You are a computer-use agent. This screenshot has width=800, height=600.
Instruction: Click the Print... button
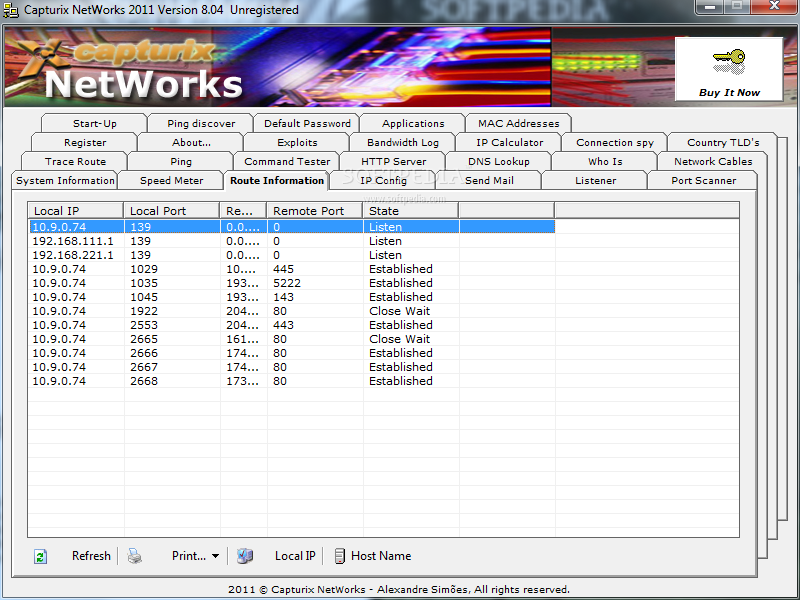tap(189, 556)
